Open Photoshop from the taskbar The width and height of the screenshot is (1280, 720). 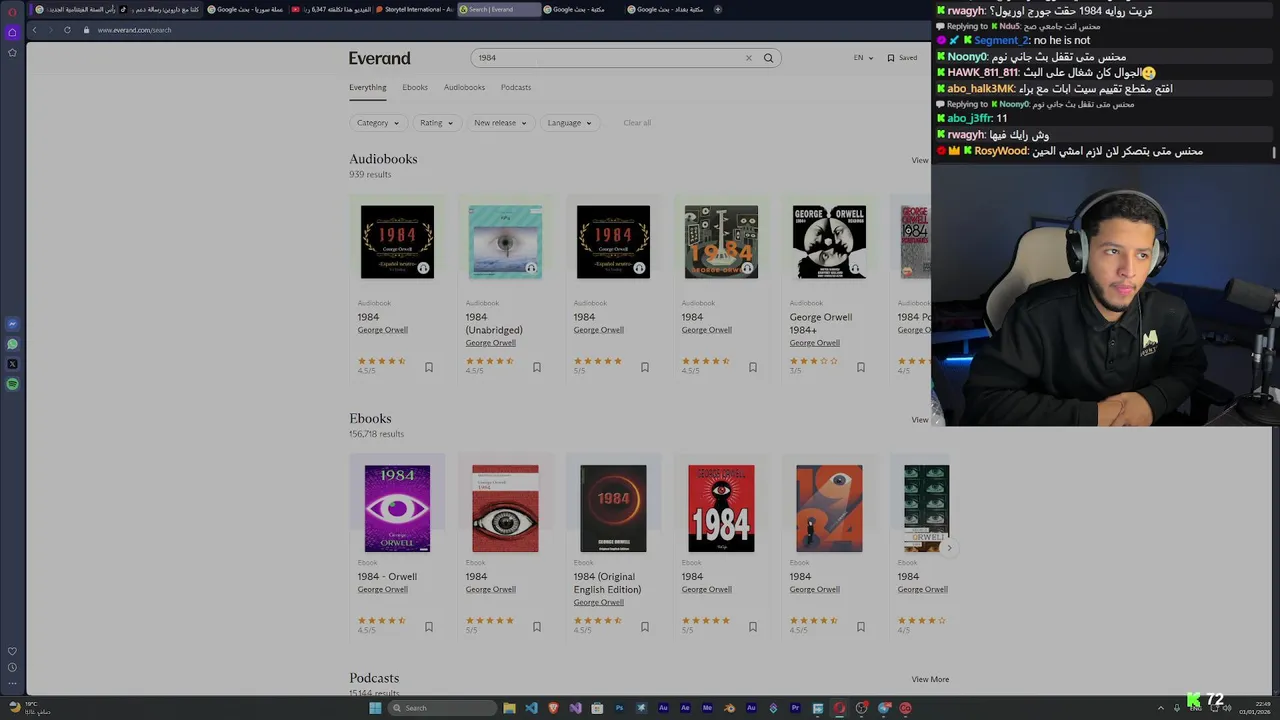coord(619,708)
